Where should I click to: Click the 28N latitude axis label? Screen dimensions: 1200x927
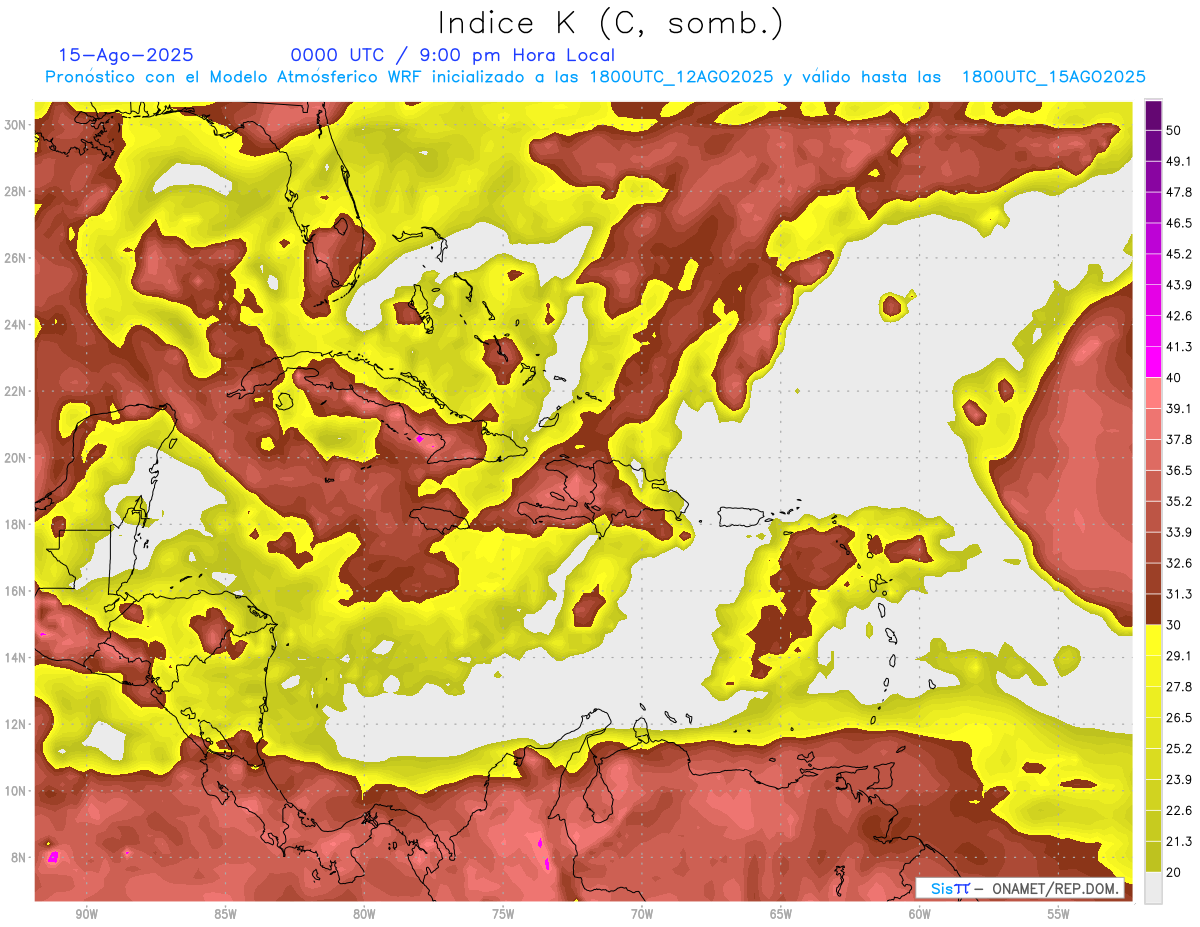click(15, 191)
